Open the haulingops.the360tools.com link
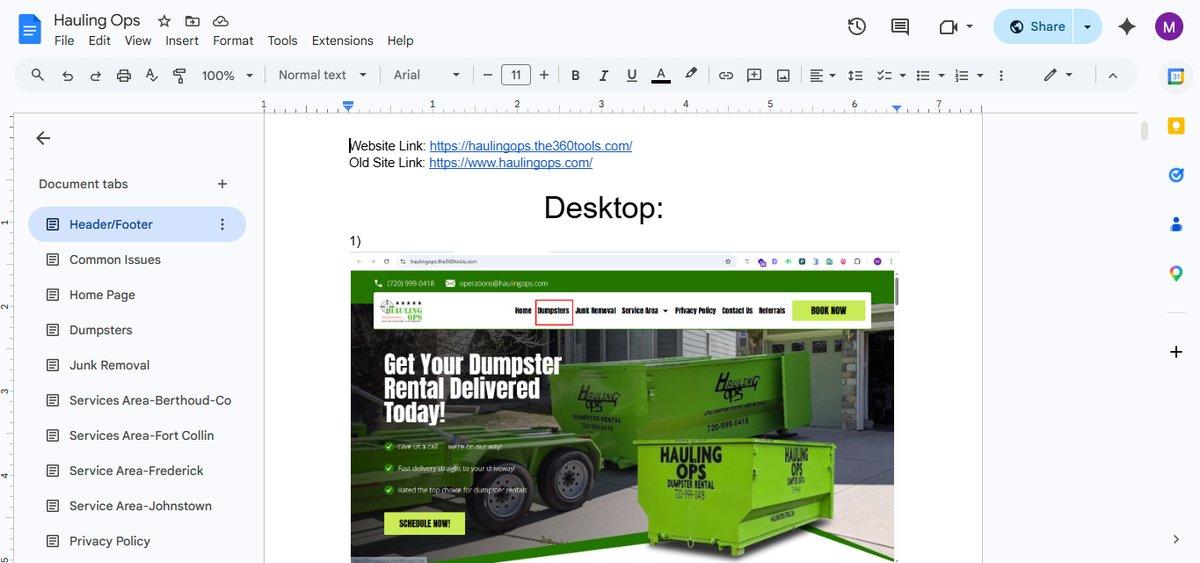The width and height of the screenshot is (1200, 563). (x=531, y=146)
